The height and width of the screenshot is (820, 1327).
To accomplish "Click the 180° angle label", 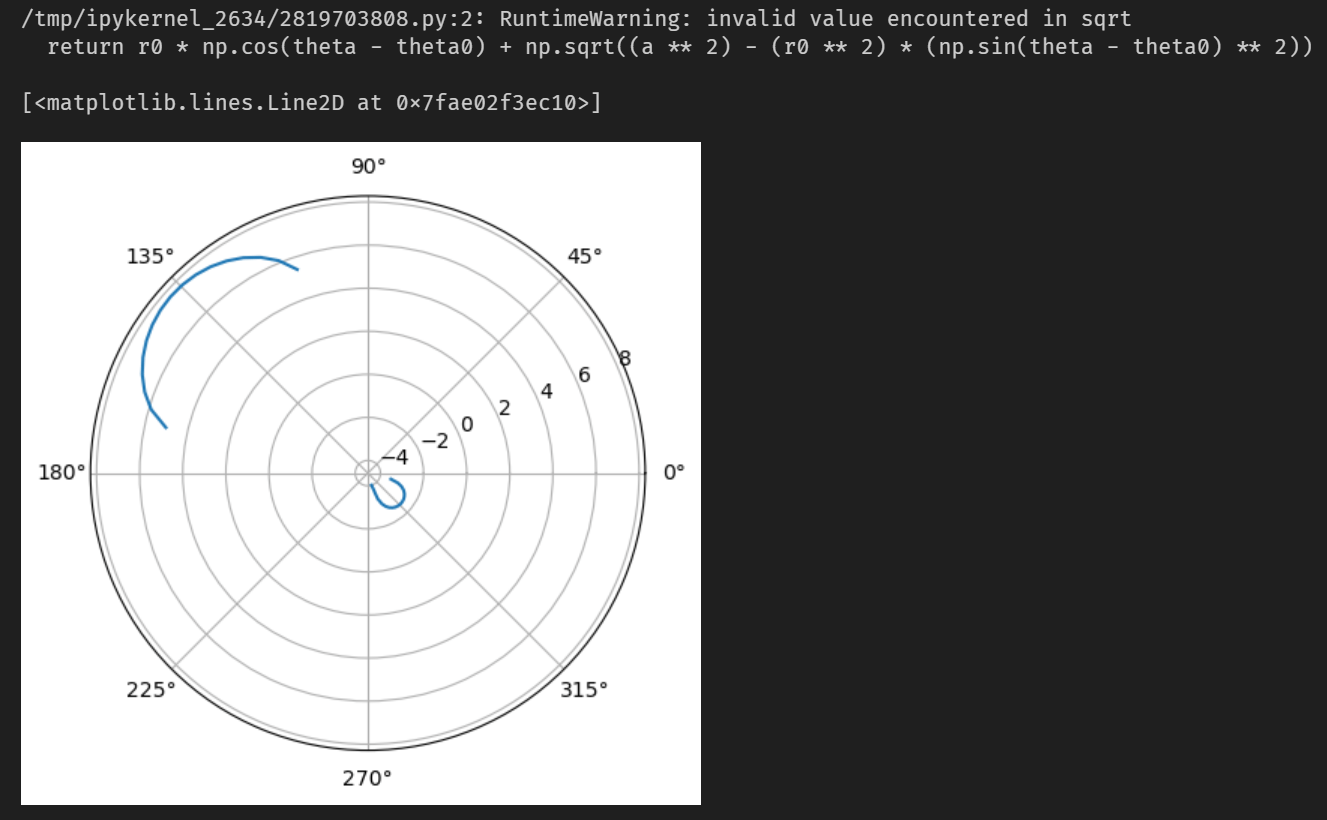I will point(62,472).
